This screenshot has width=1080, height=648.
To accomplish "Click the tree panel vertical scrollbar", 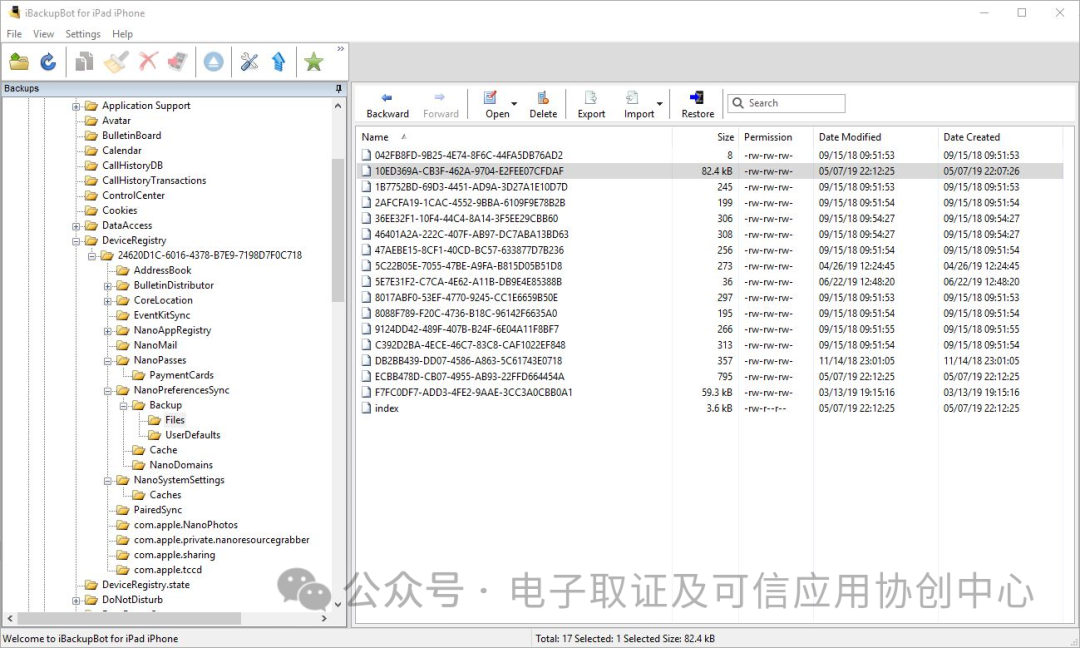I will coord(338,230).
